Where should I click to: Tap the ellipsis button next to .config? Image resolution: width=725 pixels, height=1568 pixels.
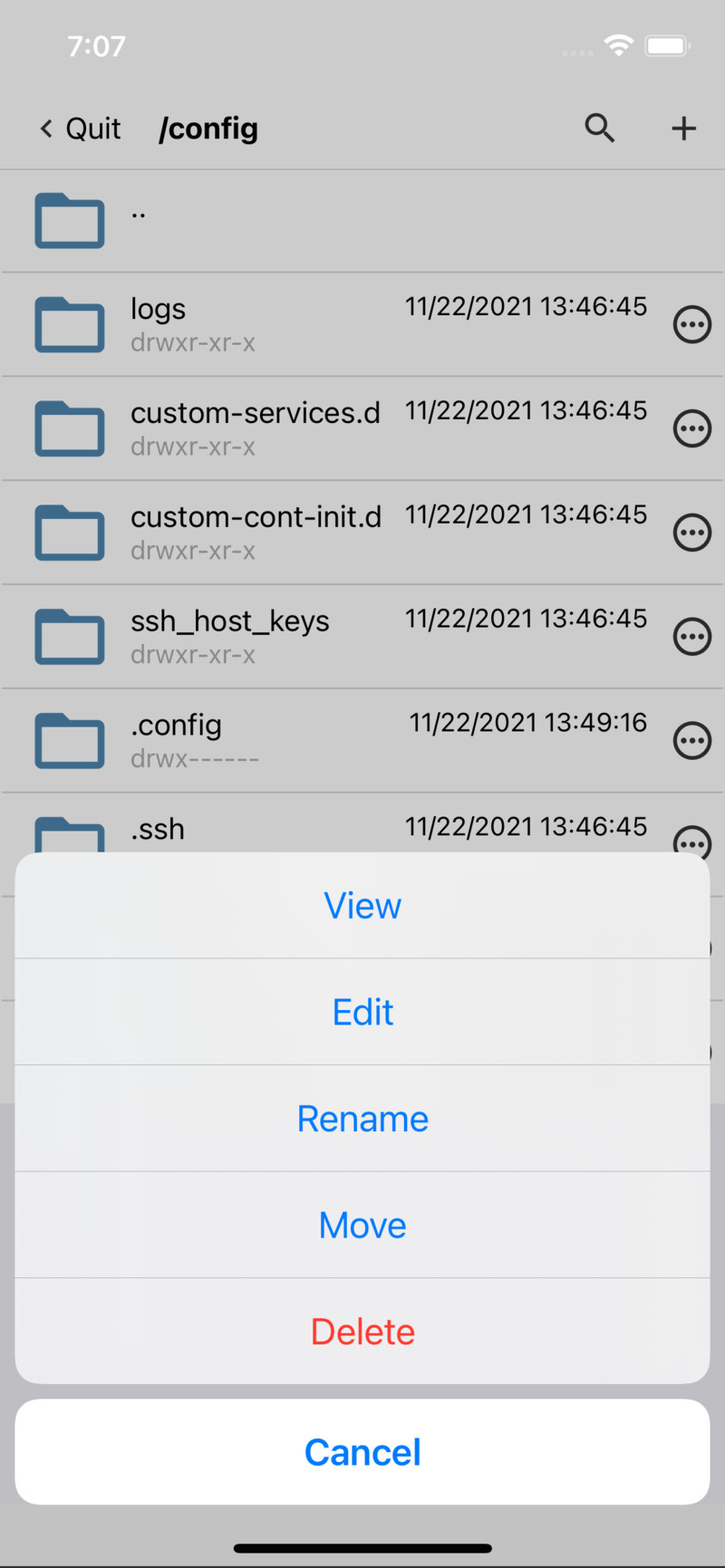pyautogui.click(x=691, y=740)
